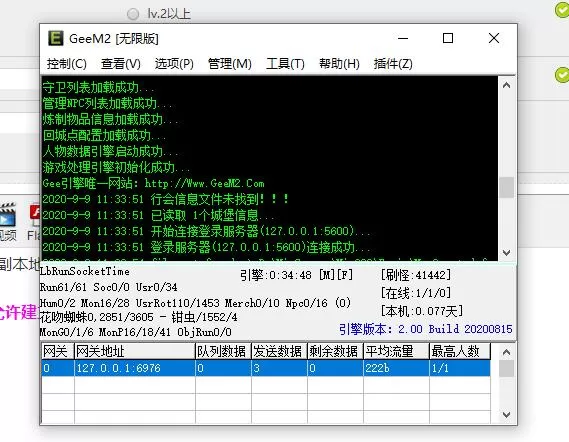569x442 pixels.
Task: Click the 剩余数据 column header
Action: coord(335,351)
